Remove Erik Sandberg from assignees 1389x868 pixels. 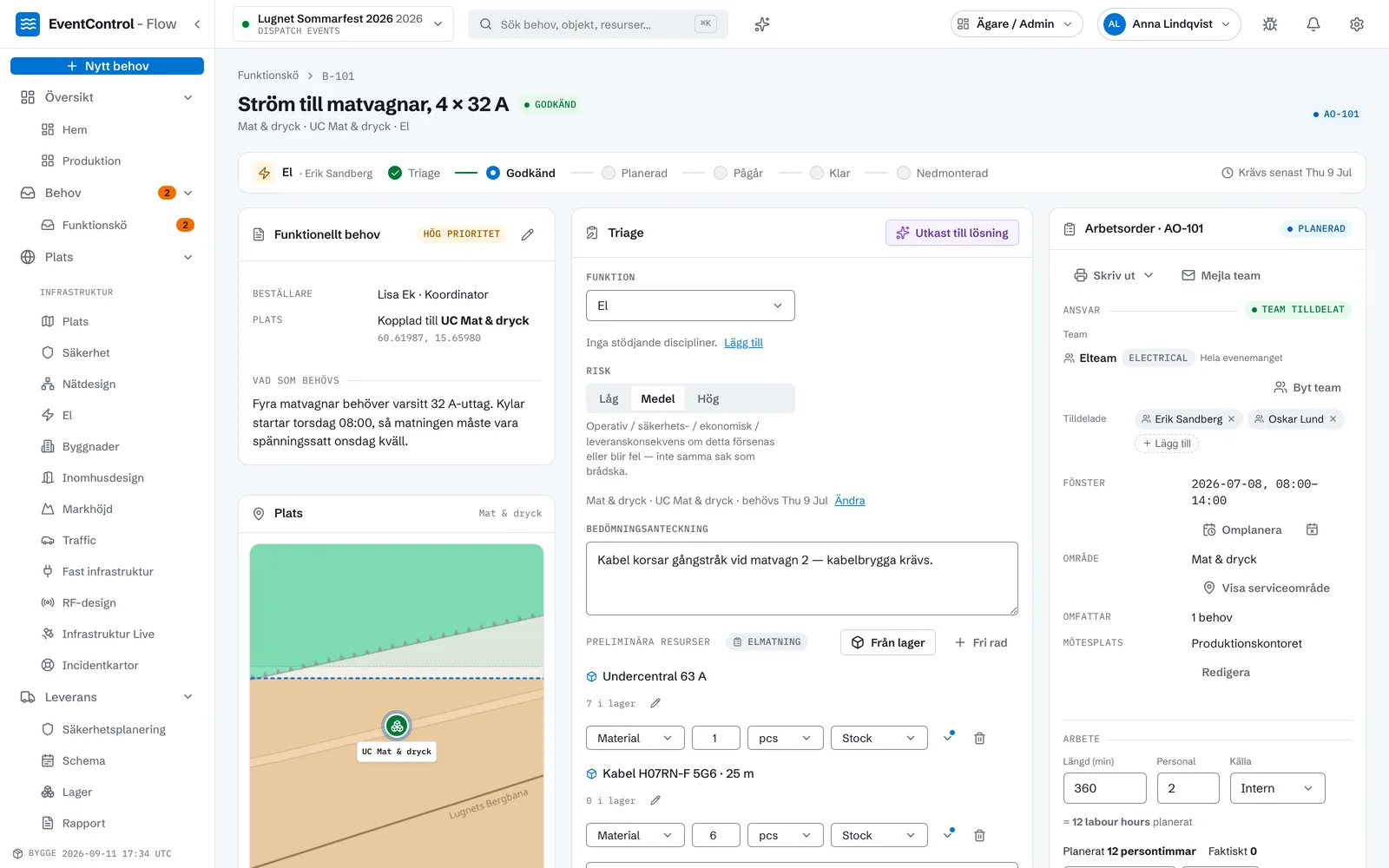[1231, 419]
